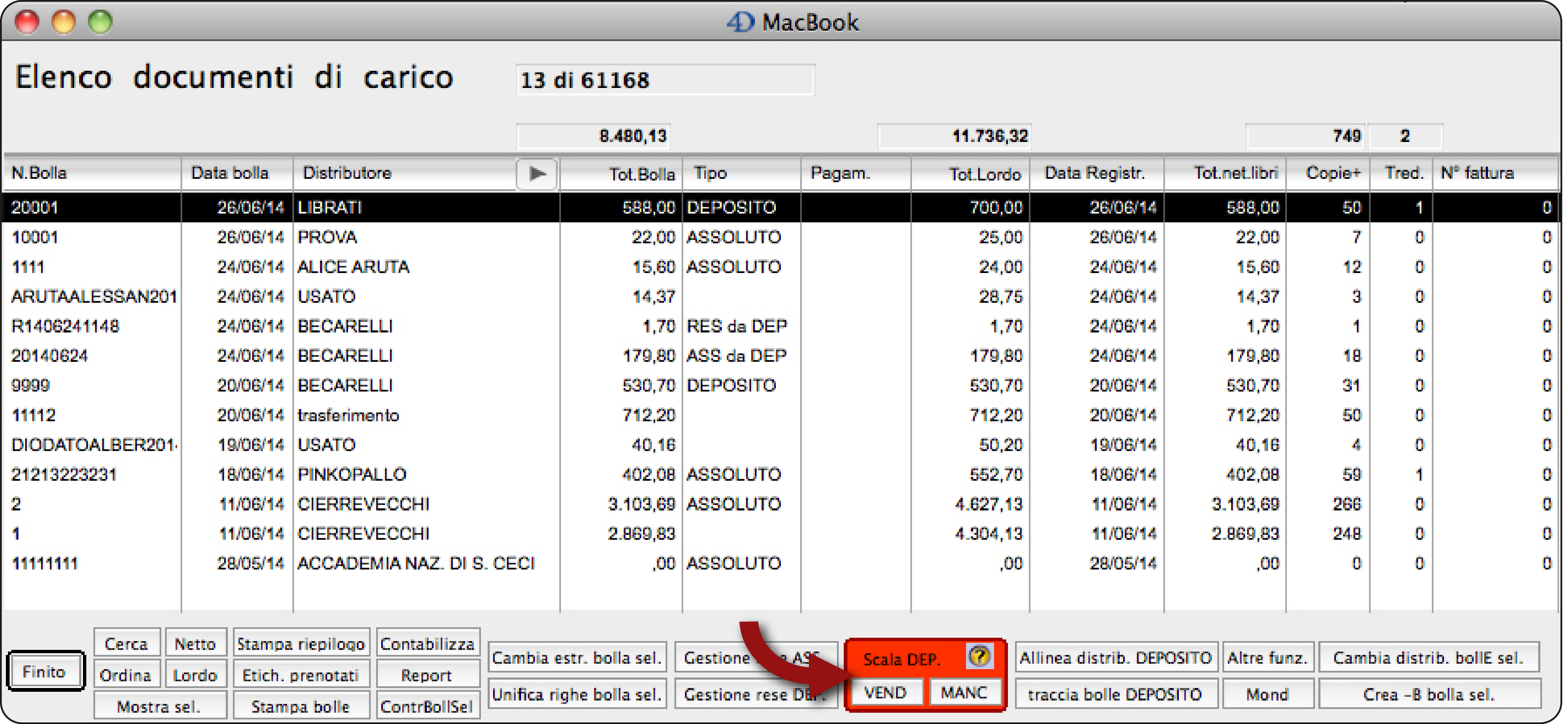Click traccia bolle DEPOSITO button
Viewport: 1568px width, 724px height.
coord(1116,694)
